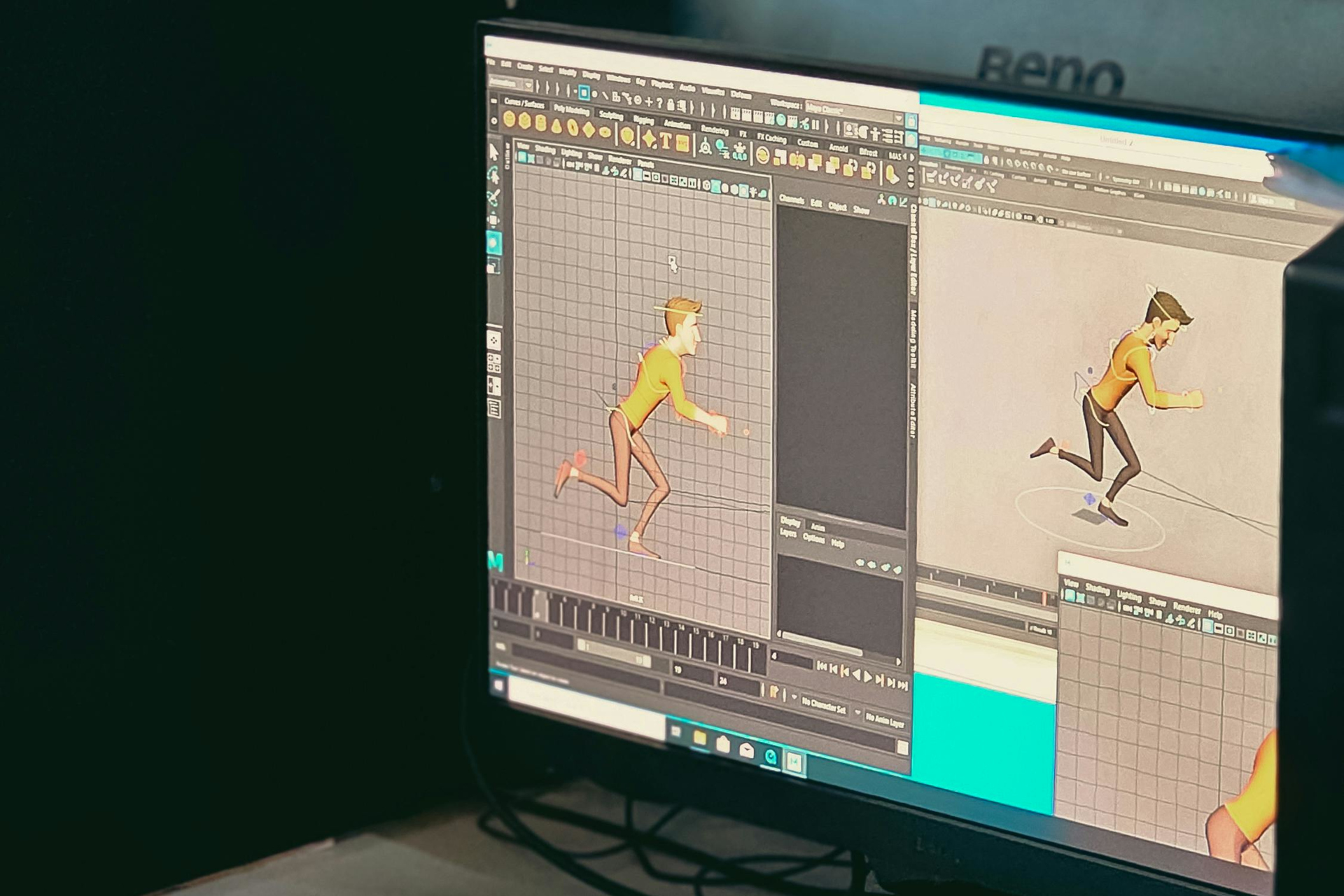1344x896 pixels.
Task: Open the Mail app on the Windows taskbar
Action: click(x=746, y=750)
